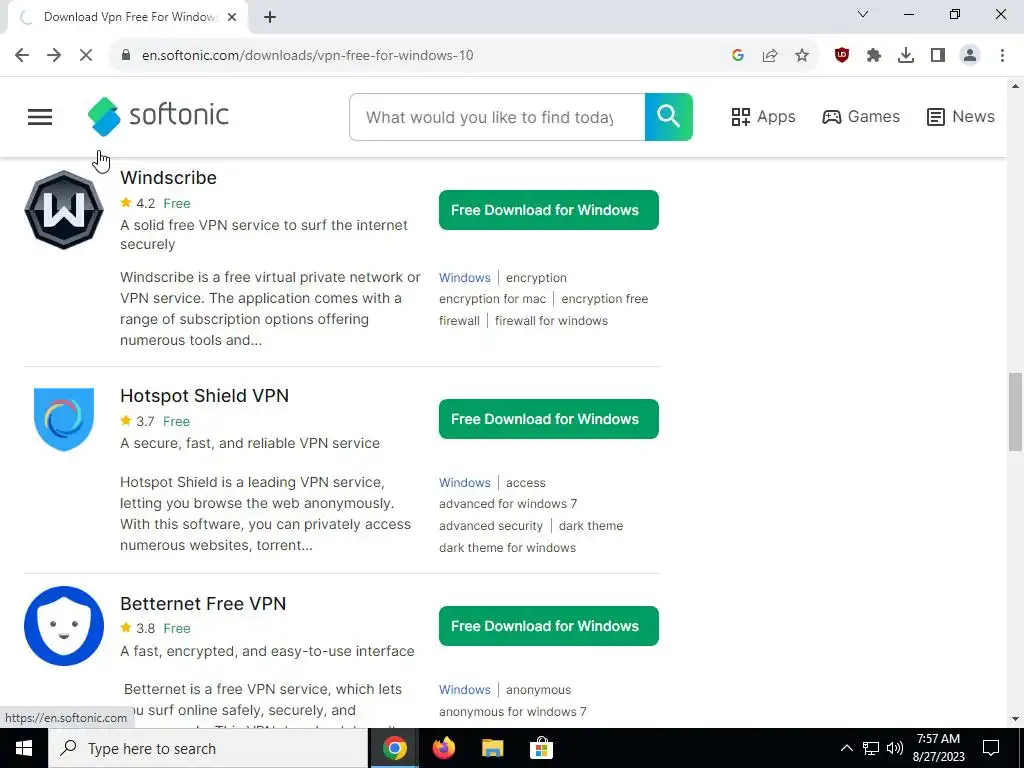Click the 'advanced security' tag
The height and width of the screenshot is (768, 1024).
click(490, 526)
